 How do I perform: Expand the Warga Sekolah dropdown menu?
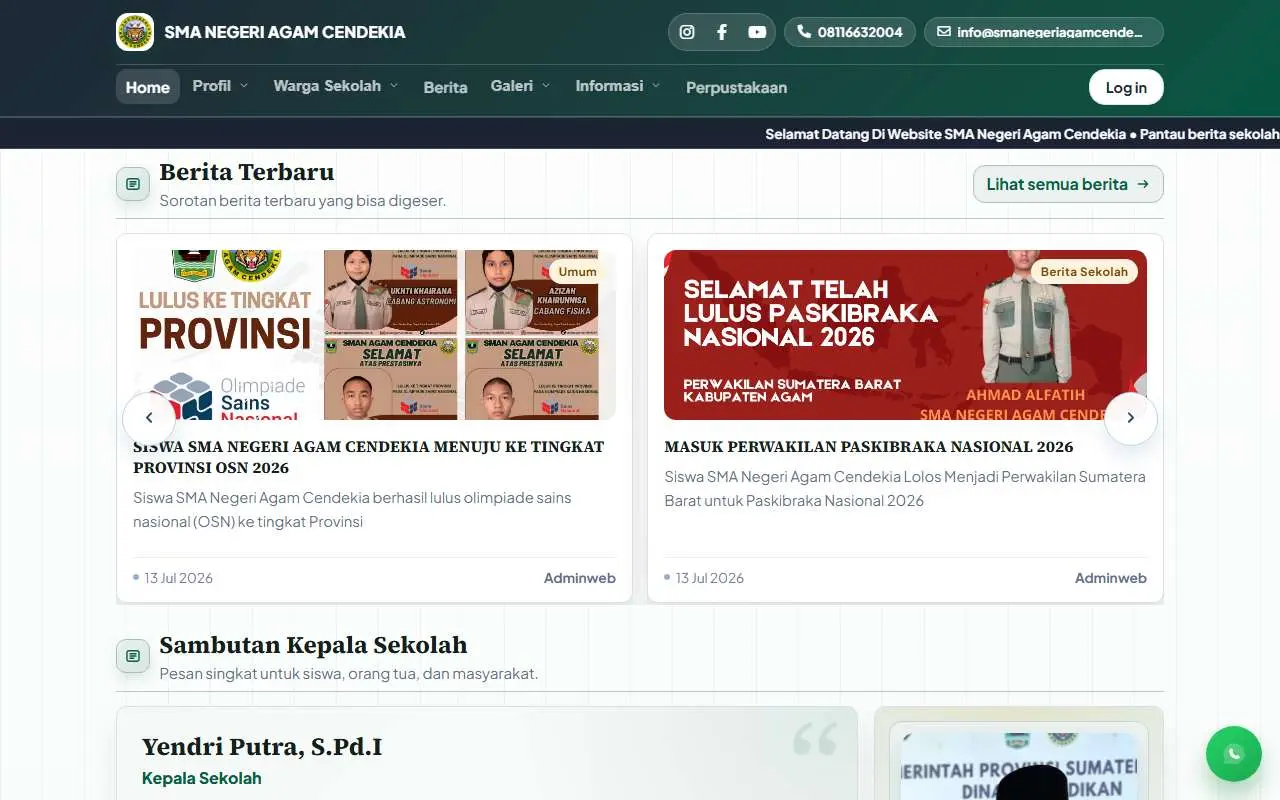pyautogui.click(x=336, y=86)
